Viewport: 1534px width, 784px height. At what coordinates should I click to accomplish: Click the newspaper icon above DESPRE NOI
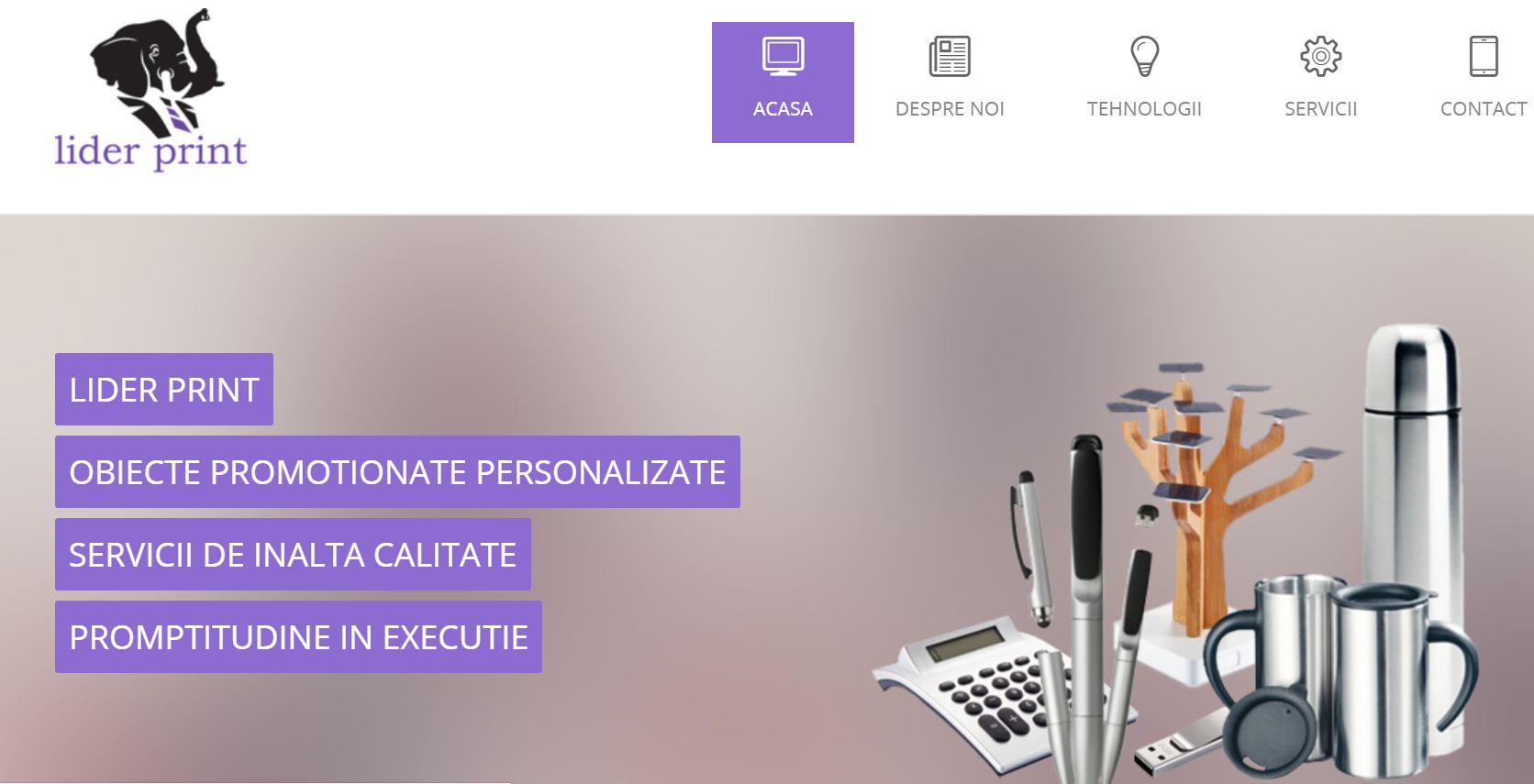coord(950,56)
